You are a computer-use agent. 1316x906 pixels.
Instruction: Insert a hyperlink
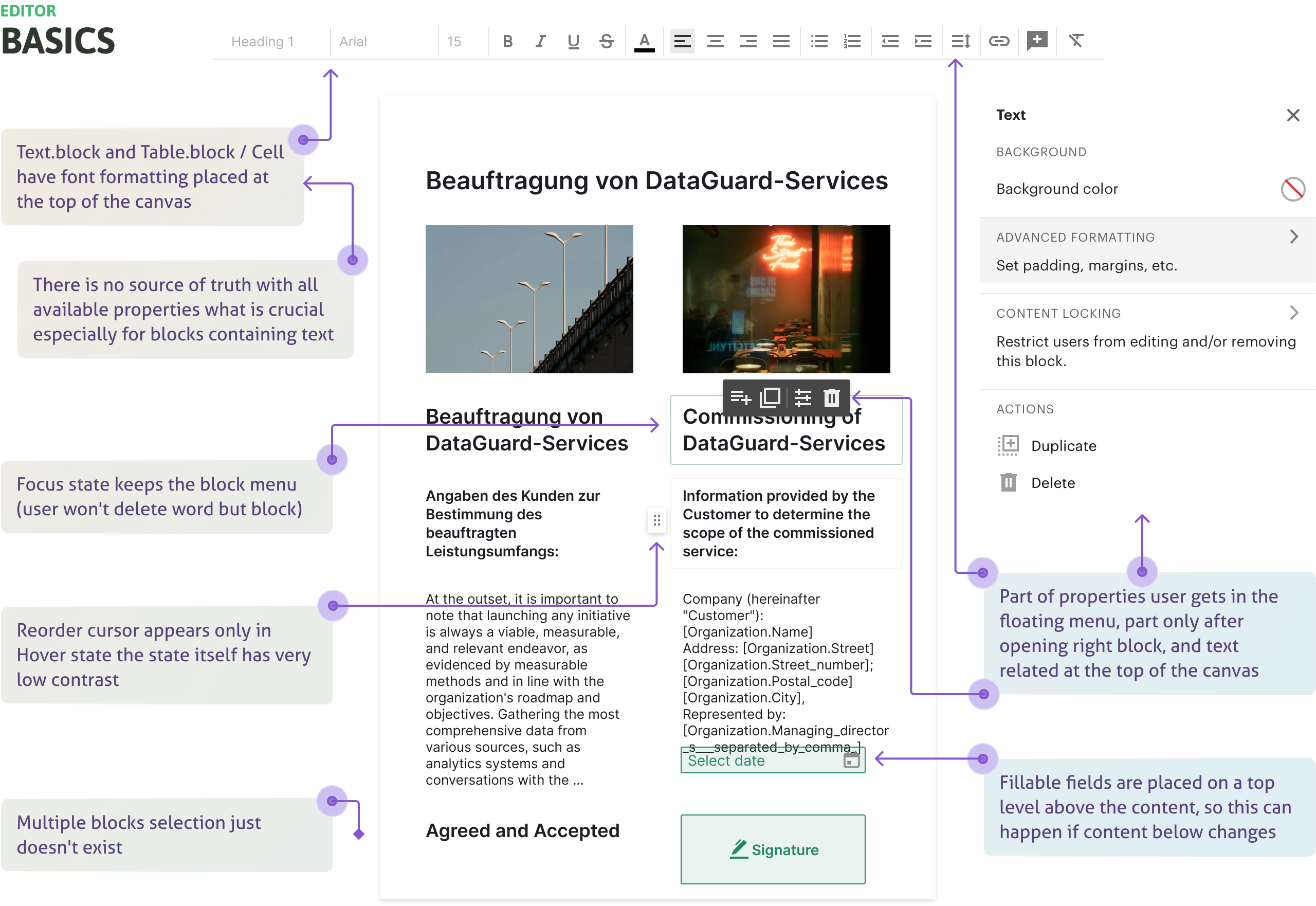pyautogui.click(x=999, y=42)
